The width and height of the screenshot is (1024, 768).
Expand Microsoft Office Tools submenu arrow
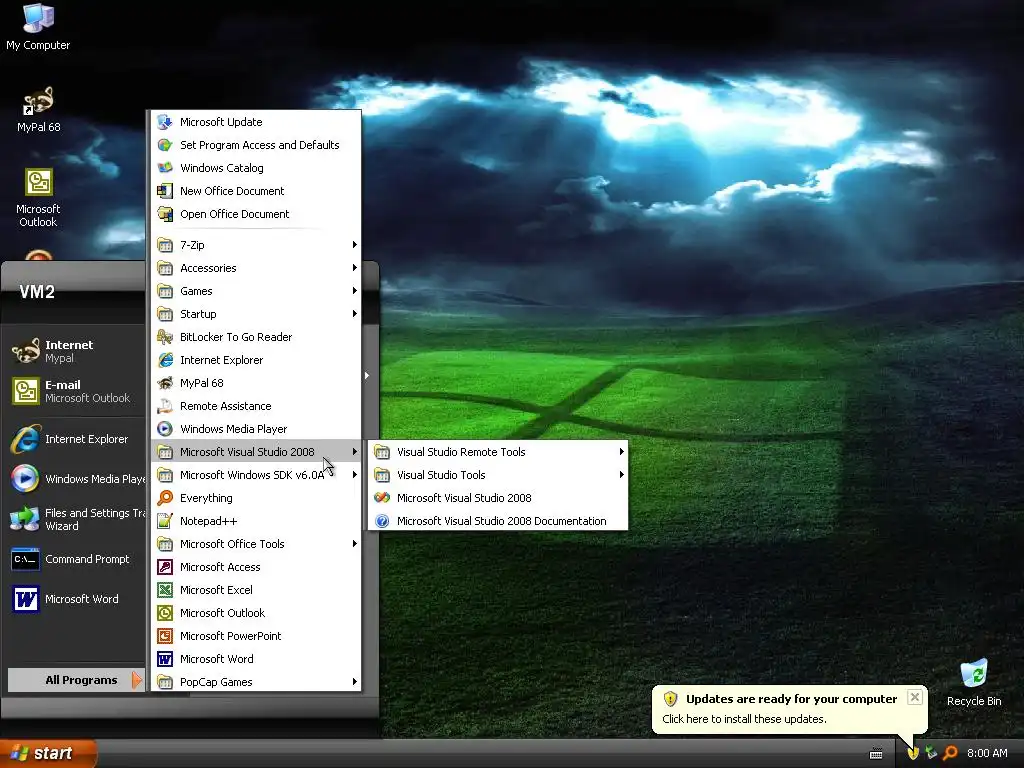[x=355, y=543]
